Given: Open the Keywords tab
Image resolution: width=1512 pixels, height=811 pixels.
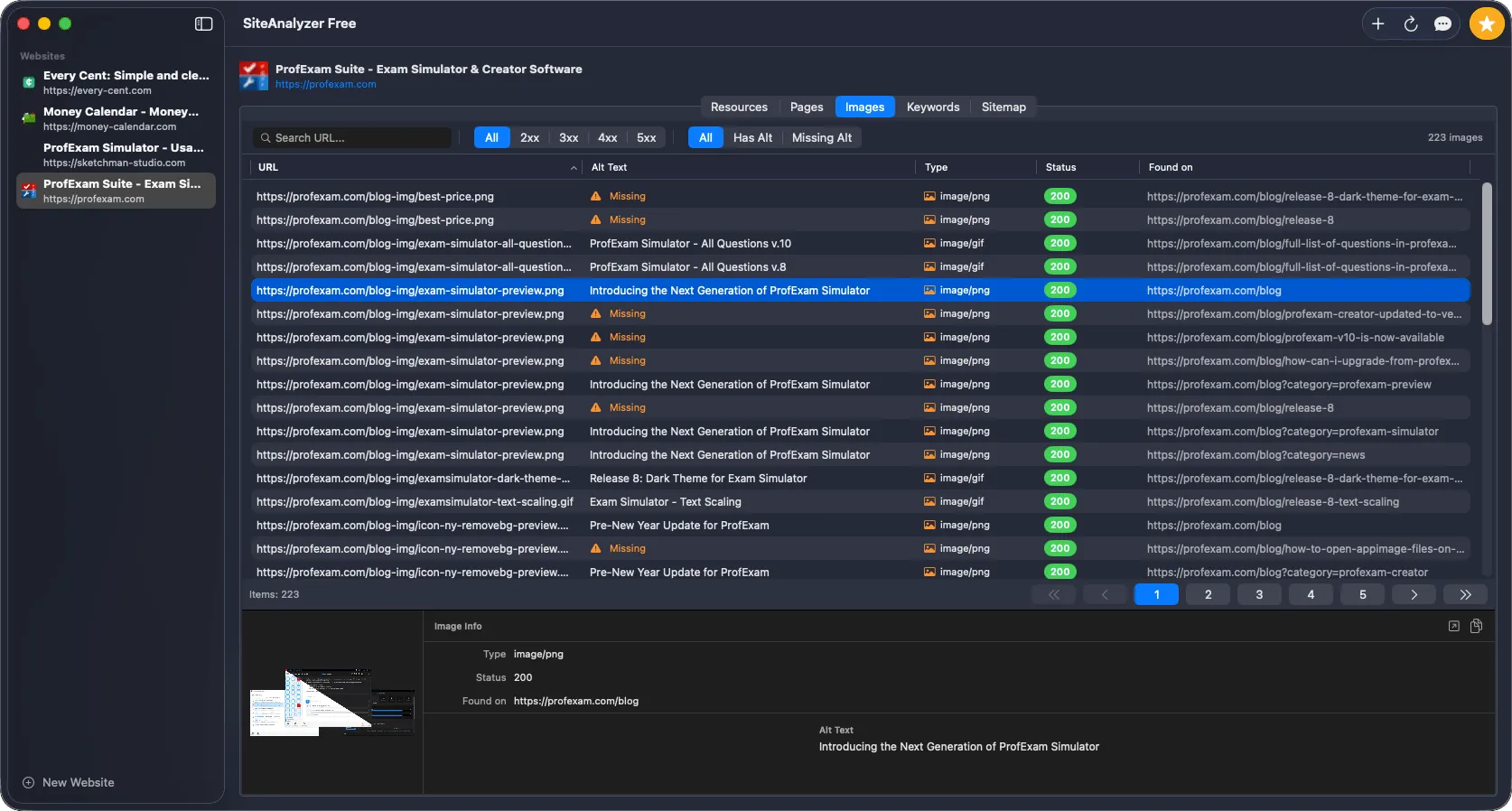Looking at the screenshot, I should click(933, 107).
